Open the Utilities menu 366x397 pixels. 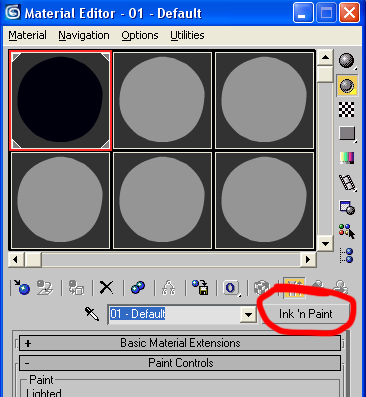187,35
